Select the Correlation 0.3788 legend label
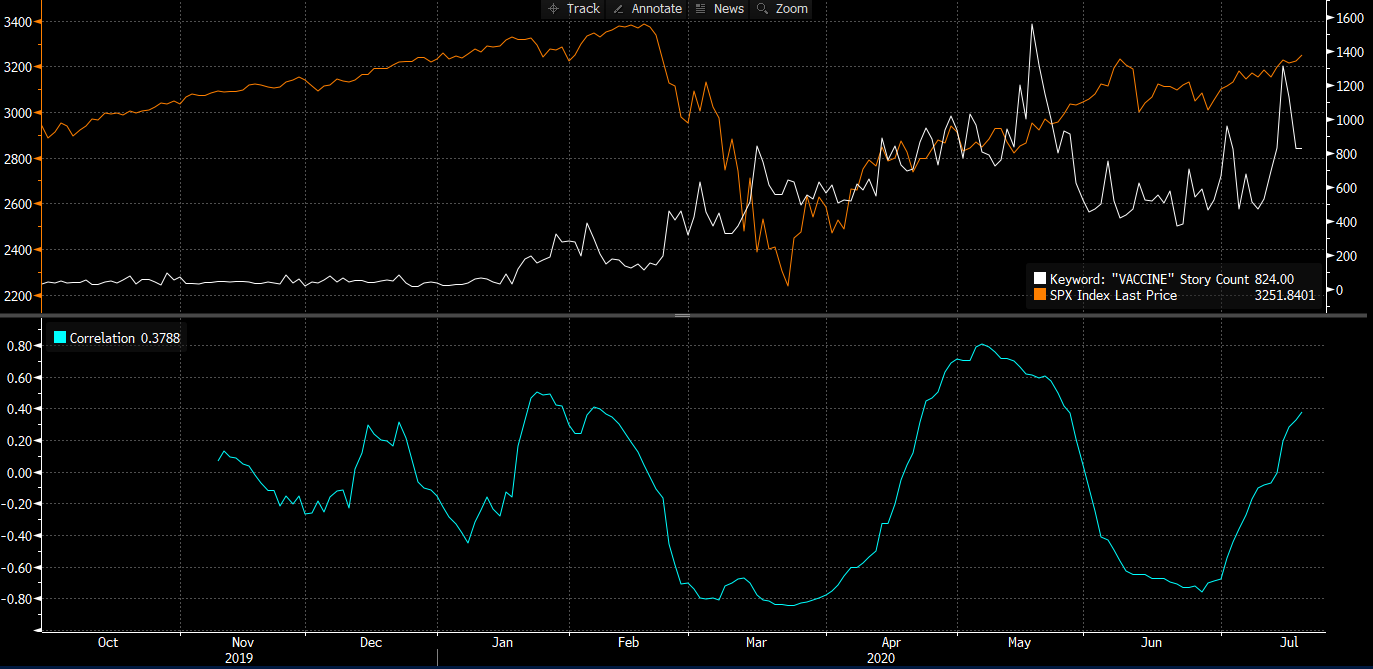The image size is (1373, 669). [x=124, y=338]
